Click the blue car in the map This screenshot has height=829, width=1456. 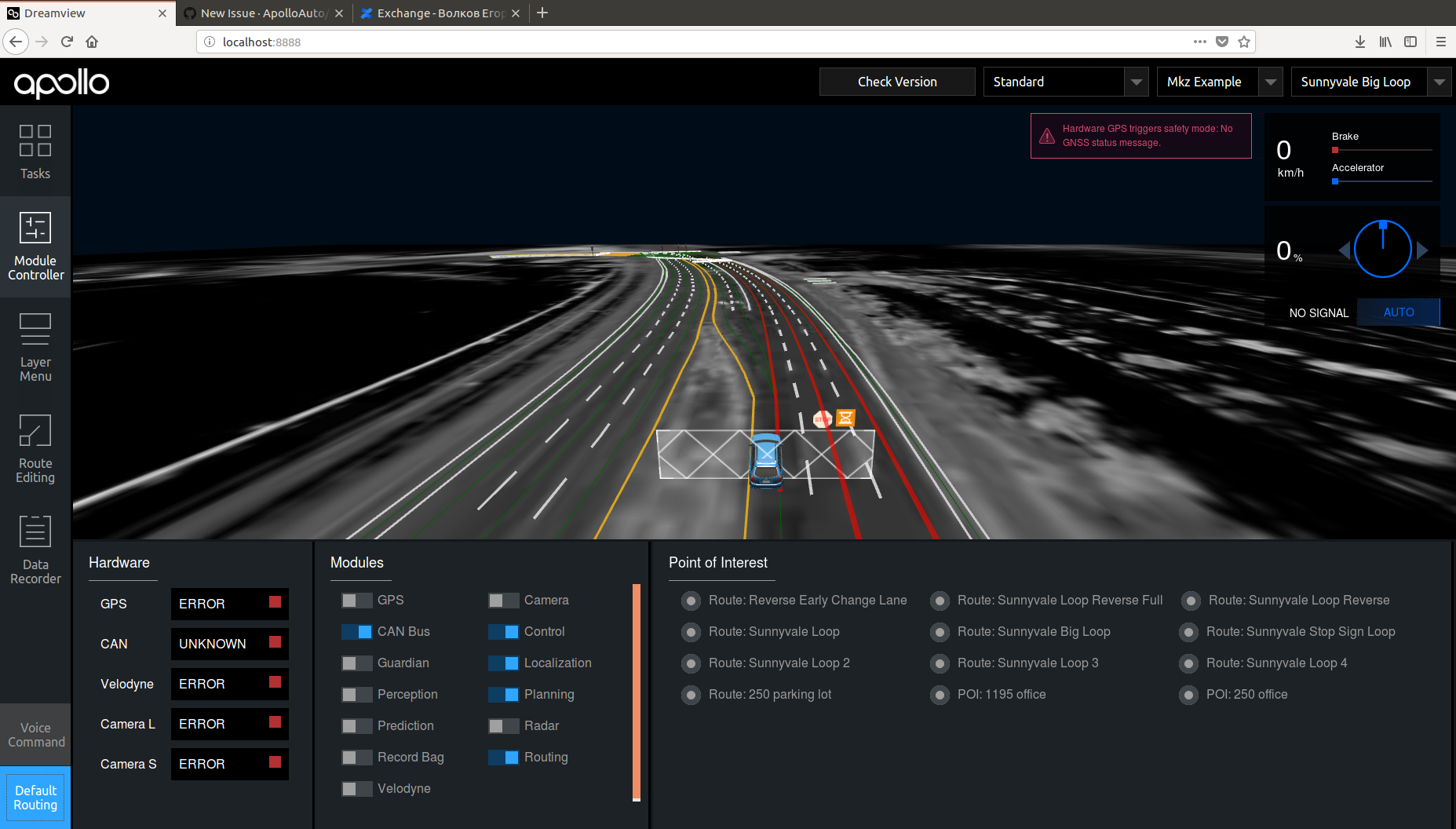click(x=765, y=461)
